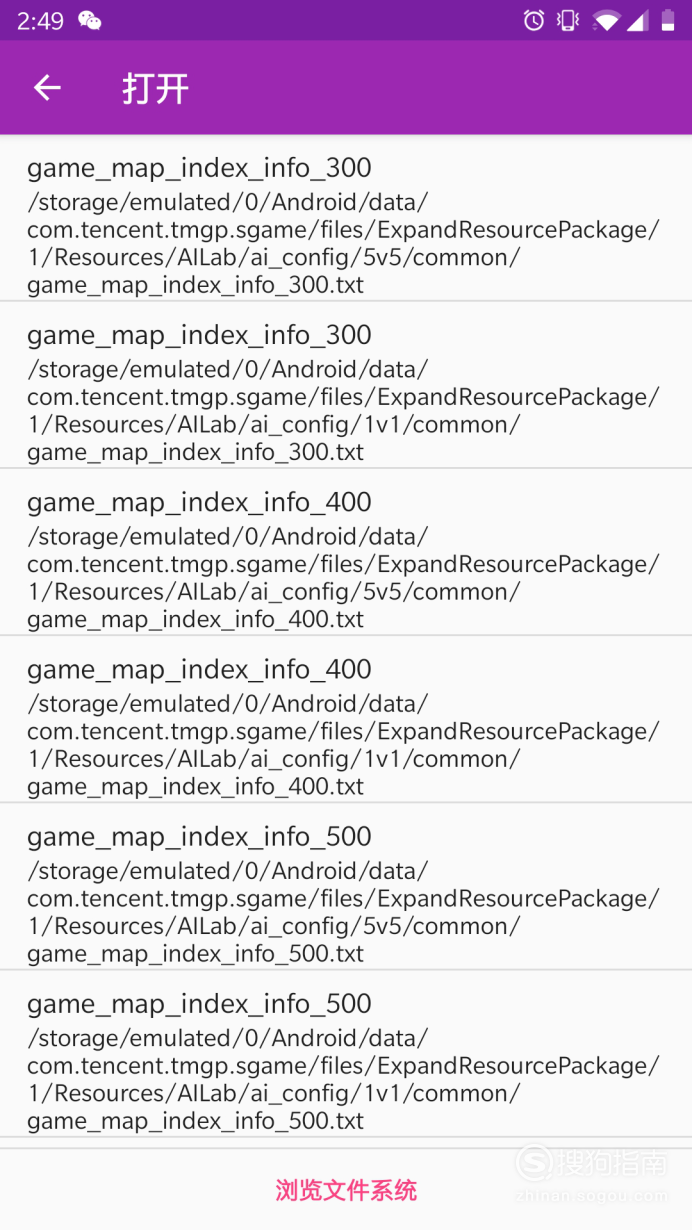Choose game_map_index_info_500 under 1v1 path
Viewport: 692px width, 1230px height.
pyautogui.click(x=346, y=1053)
